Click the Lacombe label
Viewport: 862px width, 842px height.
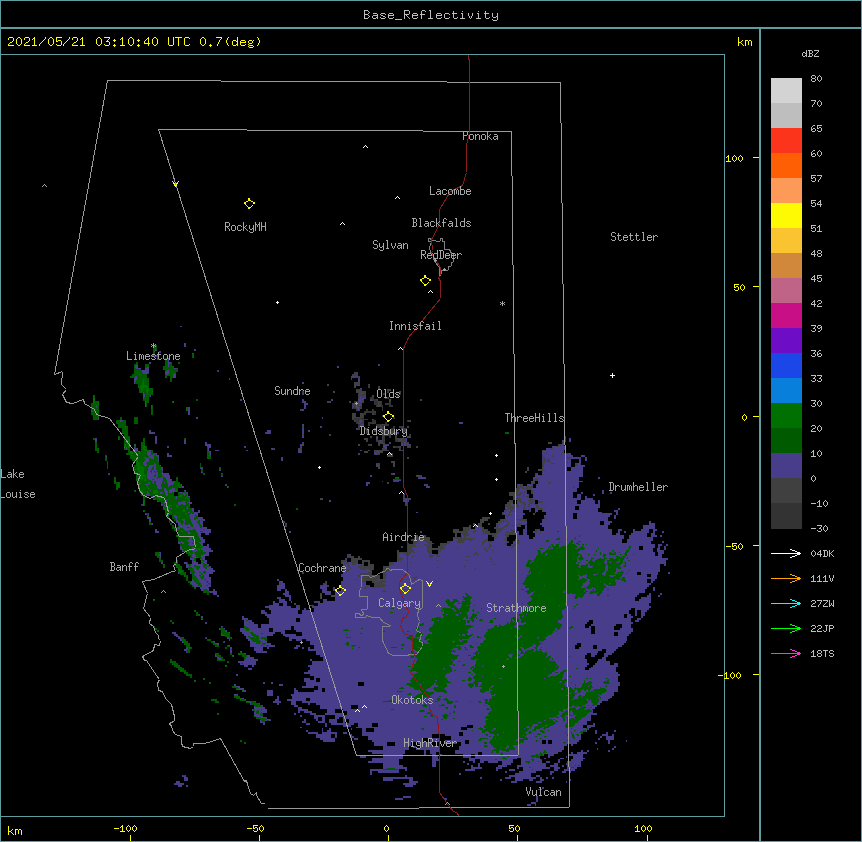pyautogui.click(x=450, y=191)
